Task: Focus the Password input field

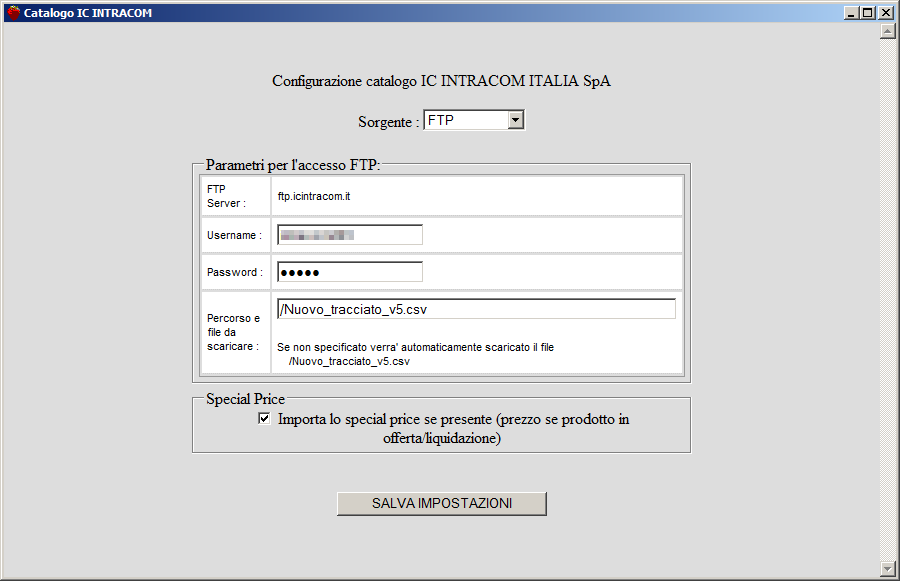Action: pos(350,272)
